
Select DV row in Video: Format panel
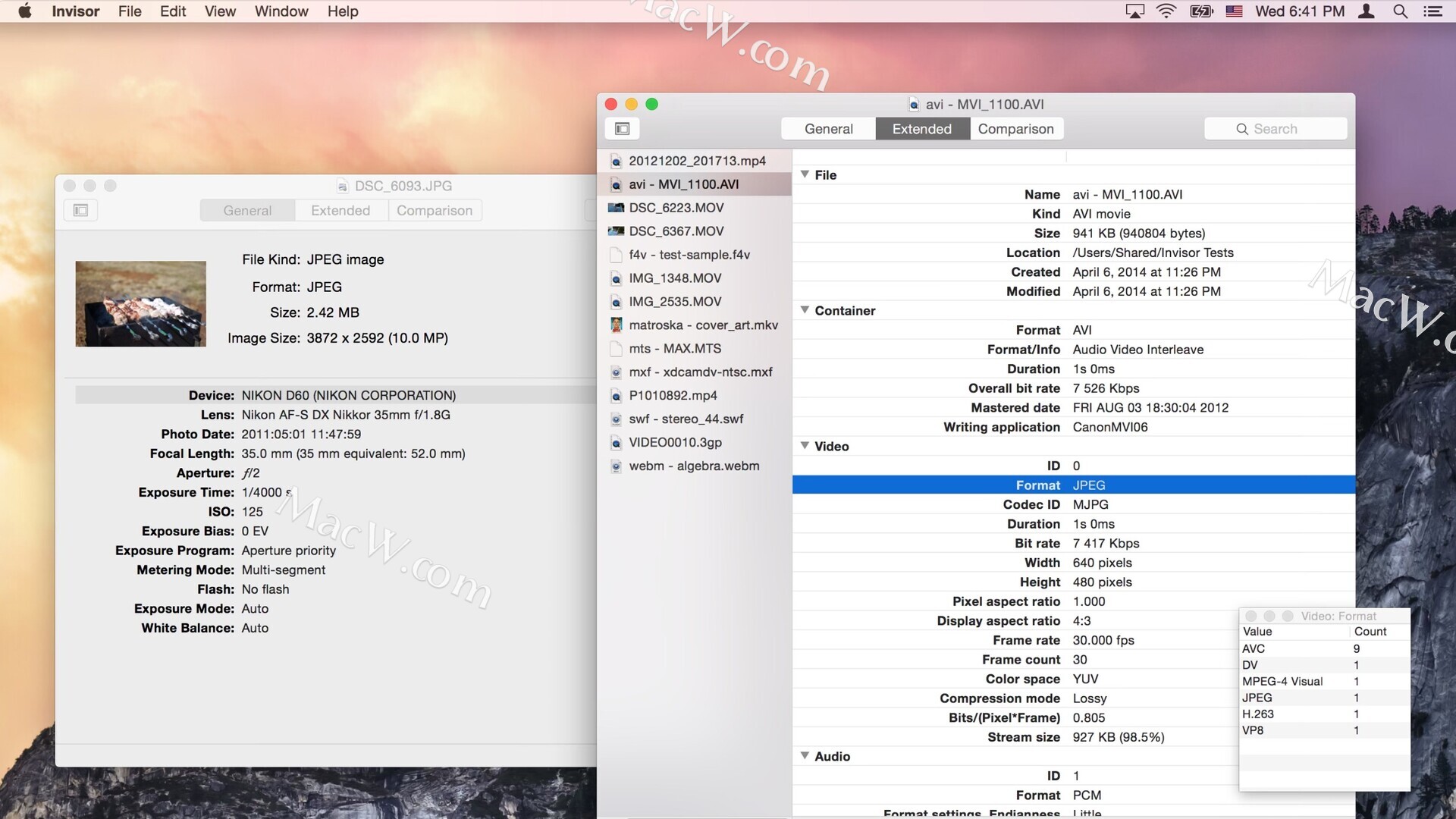coord(1324,665)
